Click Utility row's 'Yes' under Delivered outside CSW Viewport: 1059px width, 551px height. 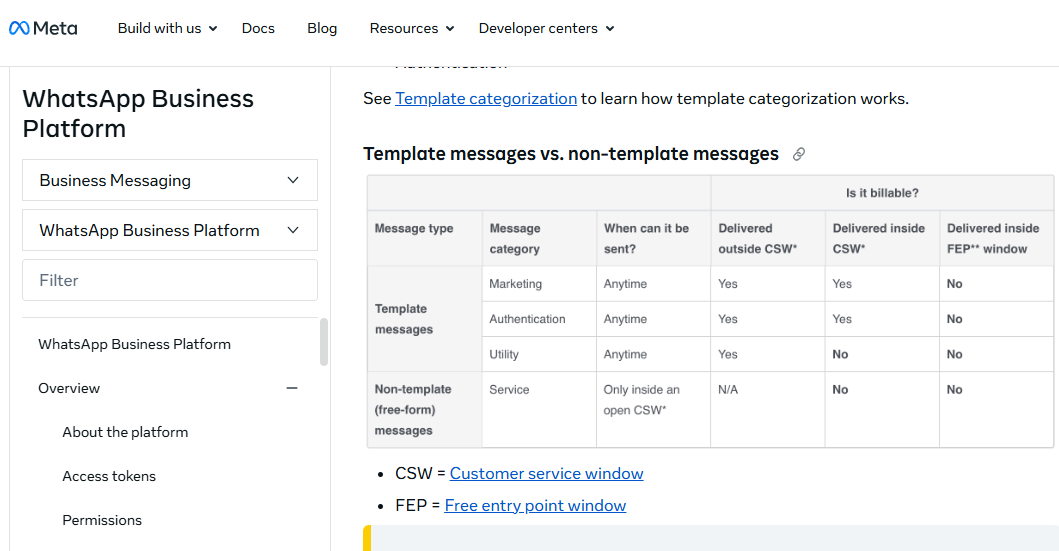(x=727, y=355)
